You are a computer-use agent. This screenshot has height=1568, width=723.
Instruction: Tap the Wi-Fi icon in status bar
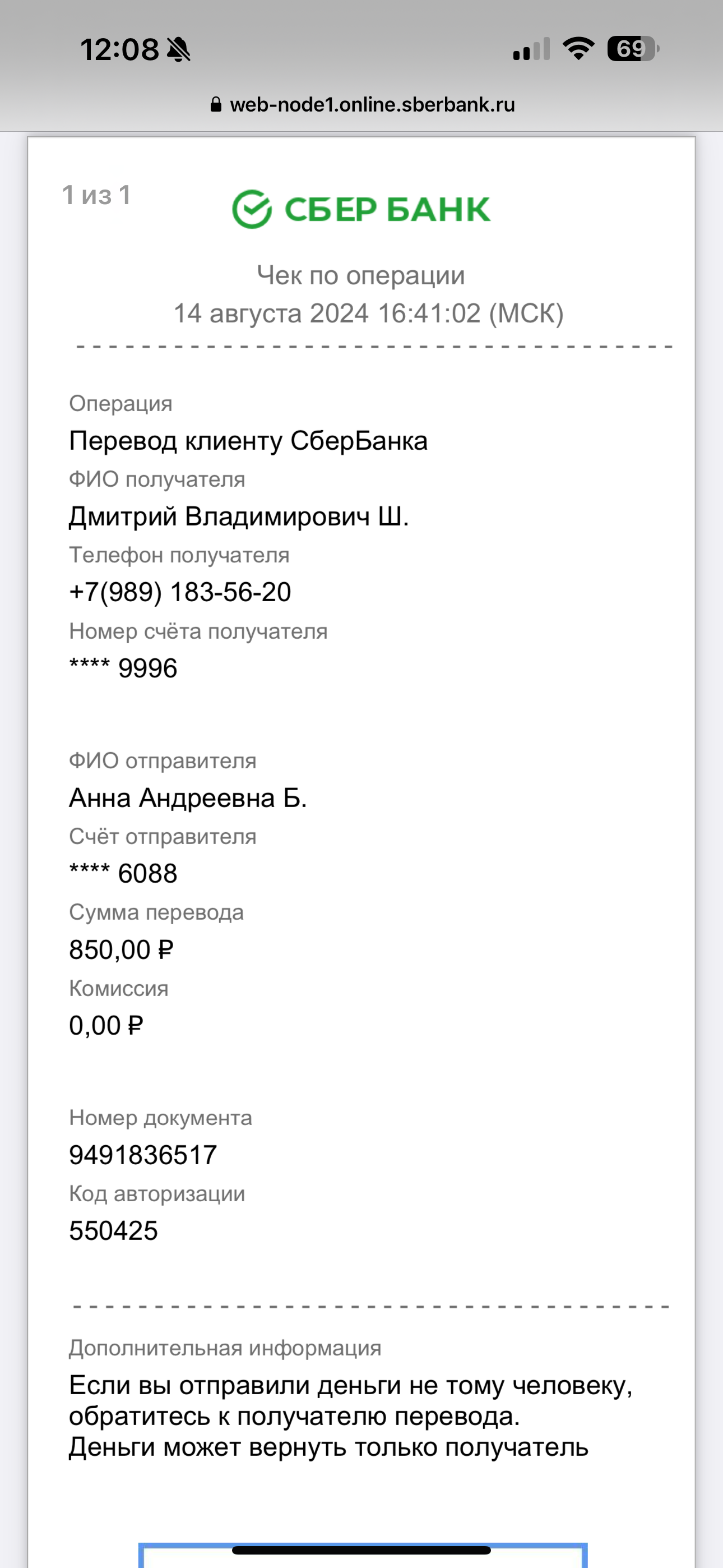pyautogui.click(x=578, y=49)
